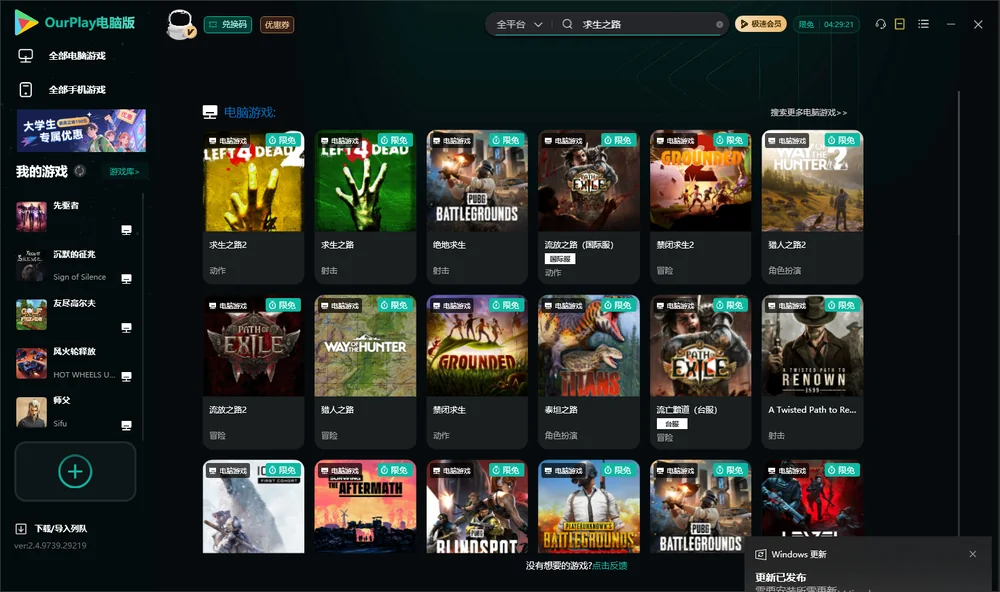Open the 流放之路2 game card
The image size is (1000, 592).
click(253, 372)
